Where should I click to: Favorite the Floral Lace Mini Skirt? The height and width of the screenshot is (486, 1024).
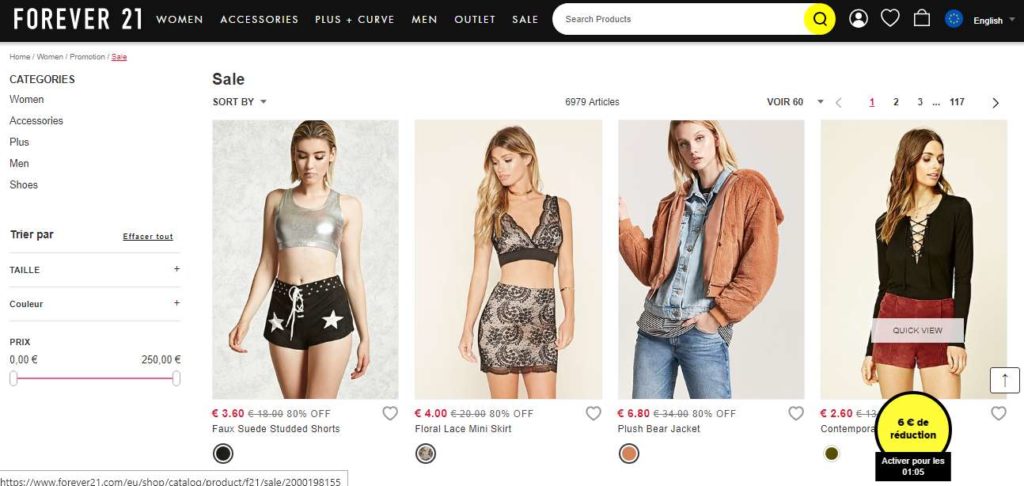coord(593,413)
